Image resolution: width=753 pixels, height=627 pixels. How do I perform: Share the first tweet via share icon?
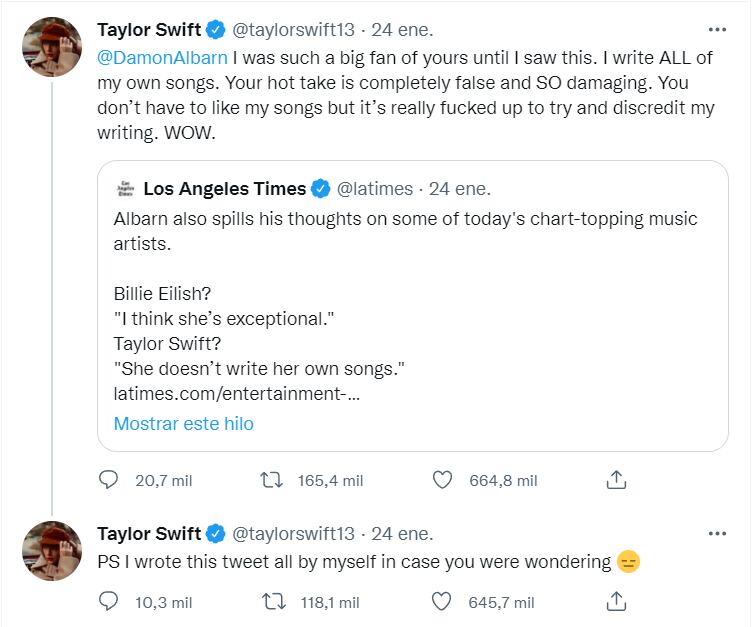(x=616, y=481)
